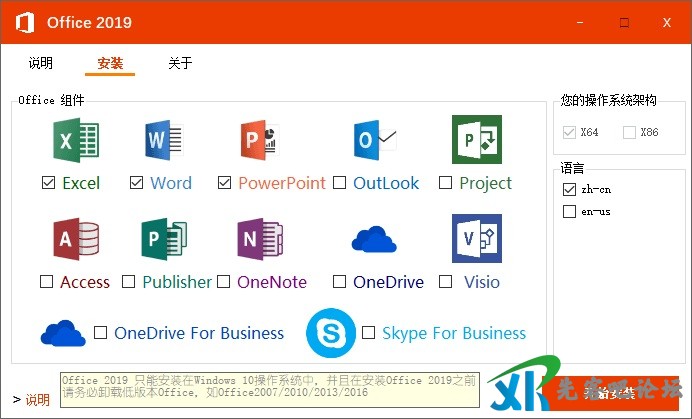The height and width of the screenshot is (419, 692).
Task: Click the Word application icon
Action: coord(164,140)
